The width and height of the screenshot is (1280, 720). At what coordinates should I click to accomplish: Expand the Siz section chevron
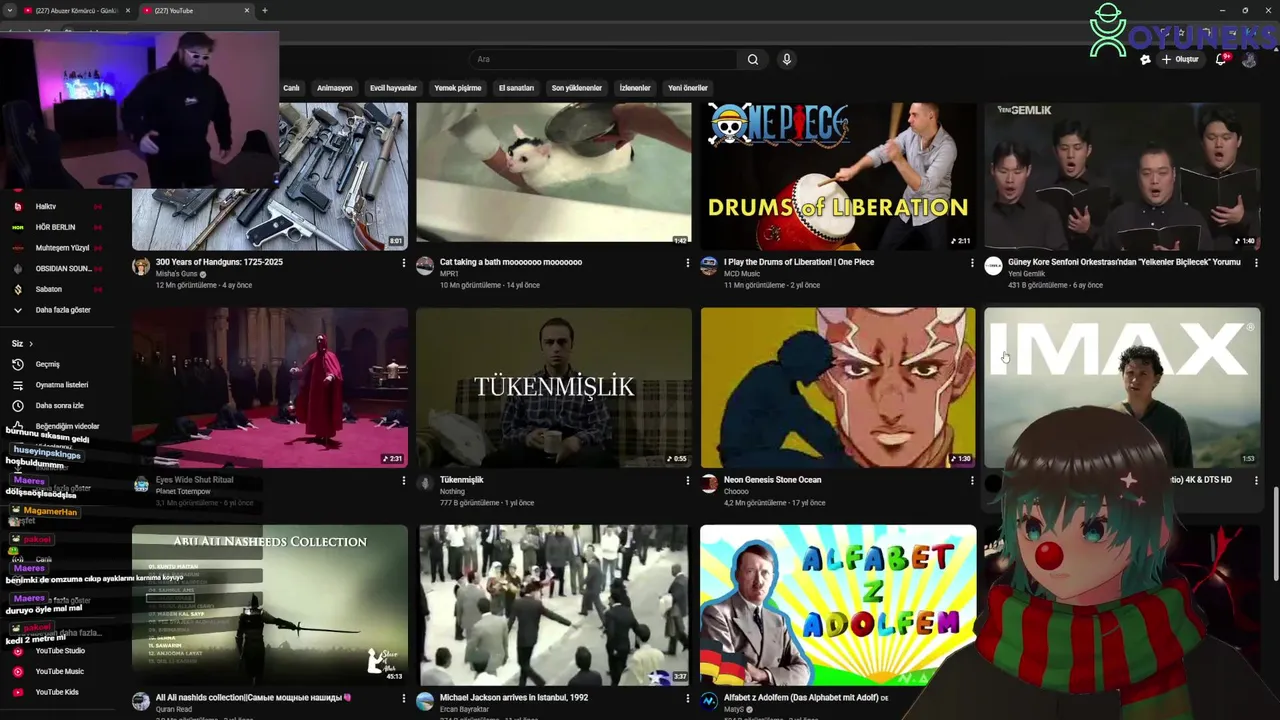31,344
